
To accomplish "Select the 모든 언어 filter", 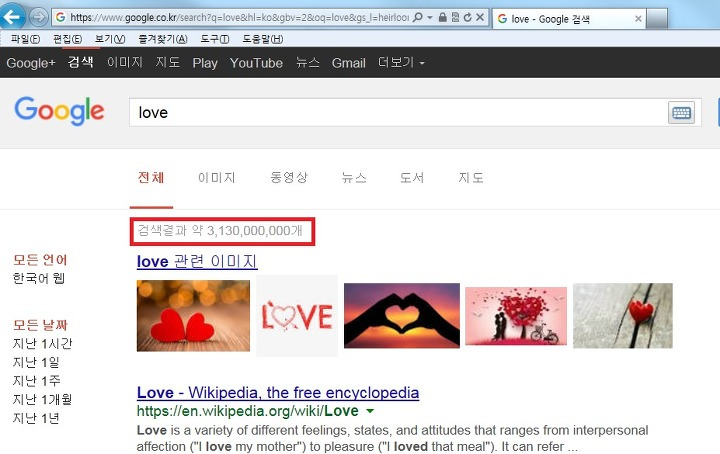I will pyautogui.click(x=40, y=260).
